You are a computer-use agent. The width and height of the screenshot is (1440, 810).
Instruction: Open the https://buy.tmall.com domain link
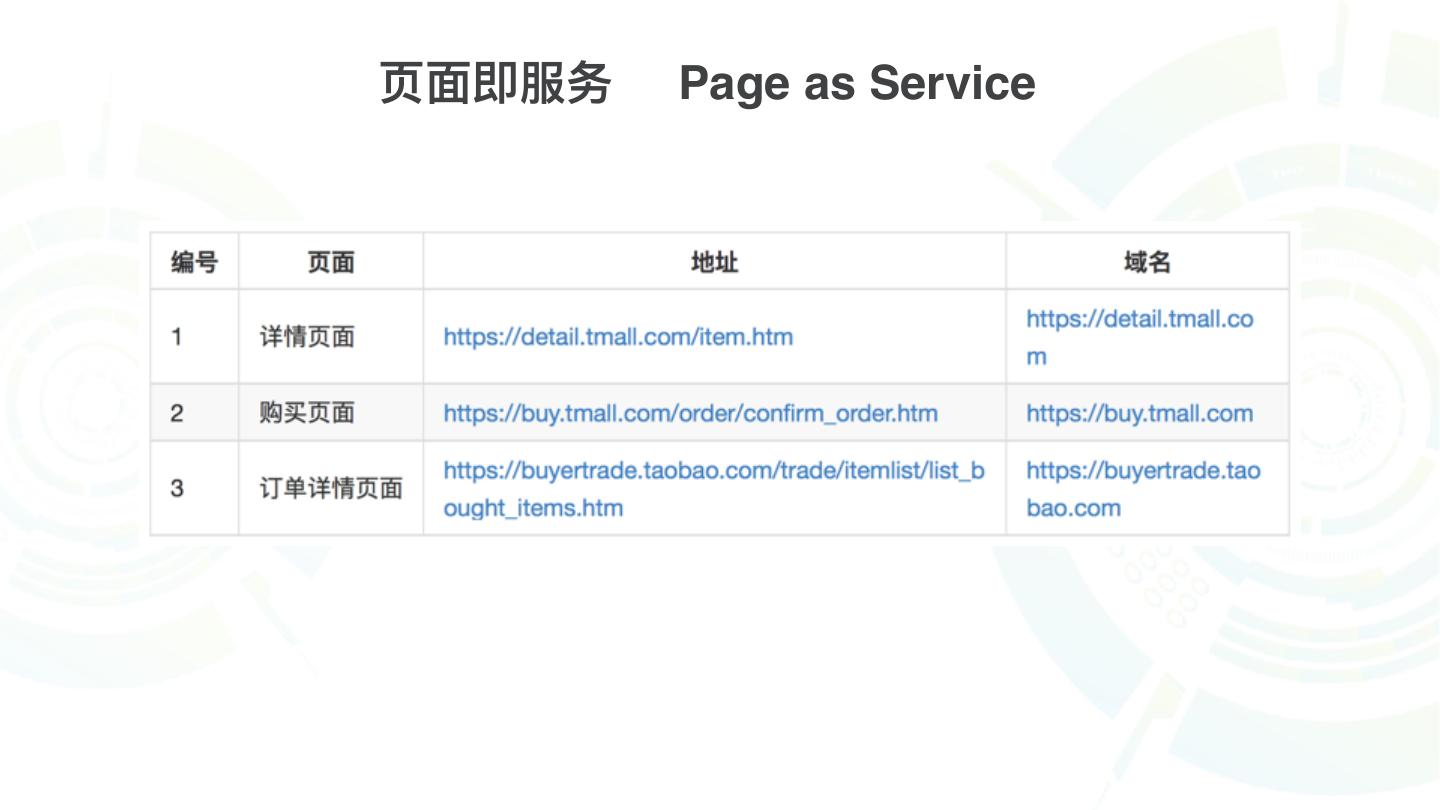coord(1139,413)
